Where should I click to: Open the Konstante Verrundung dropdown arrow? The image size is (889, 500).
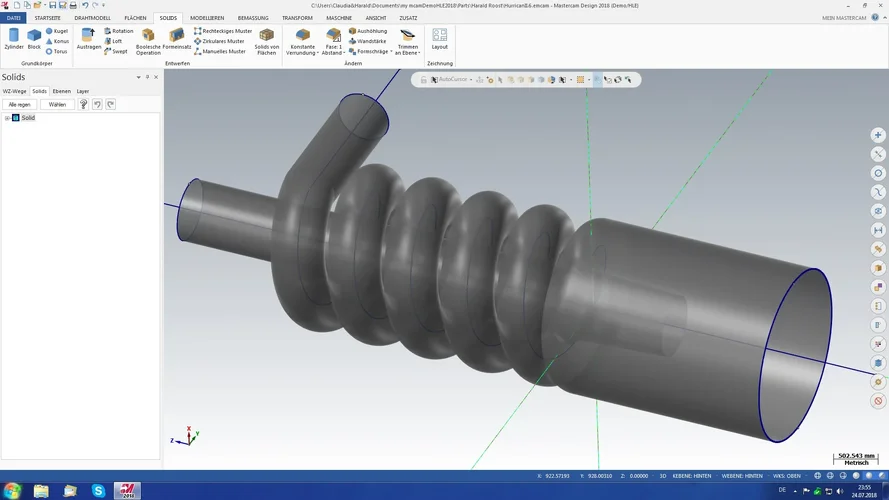[318, 53]
